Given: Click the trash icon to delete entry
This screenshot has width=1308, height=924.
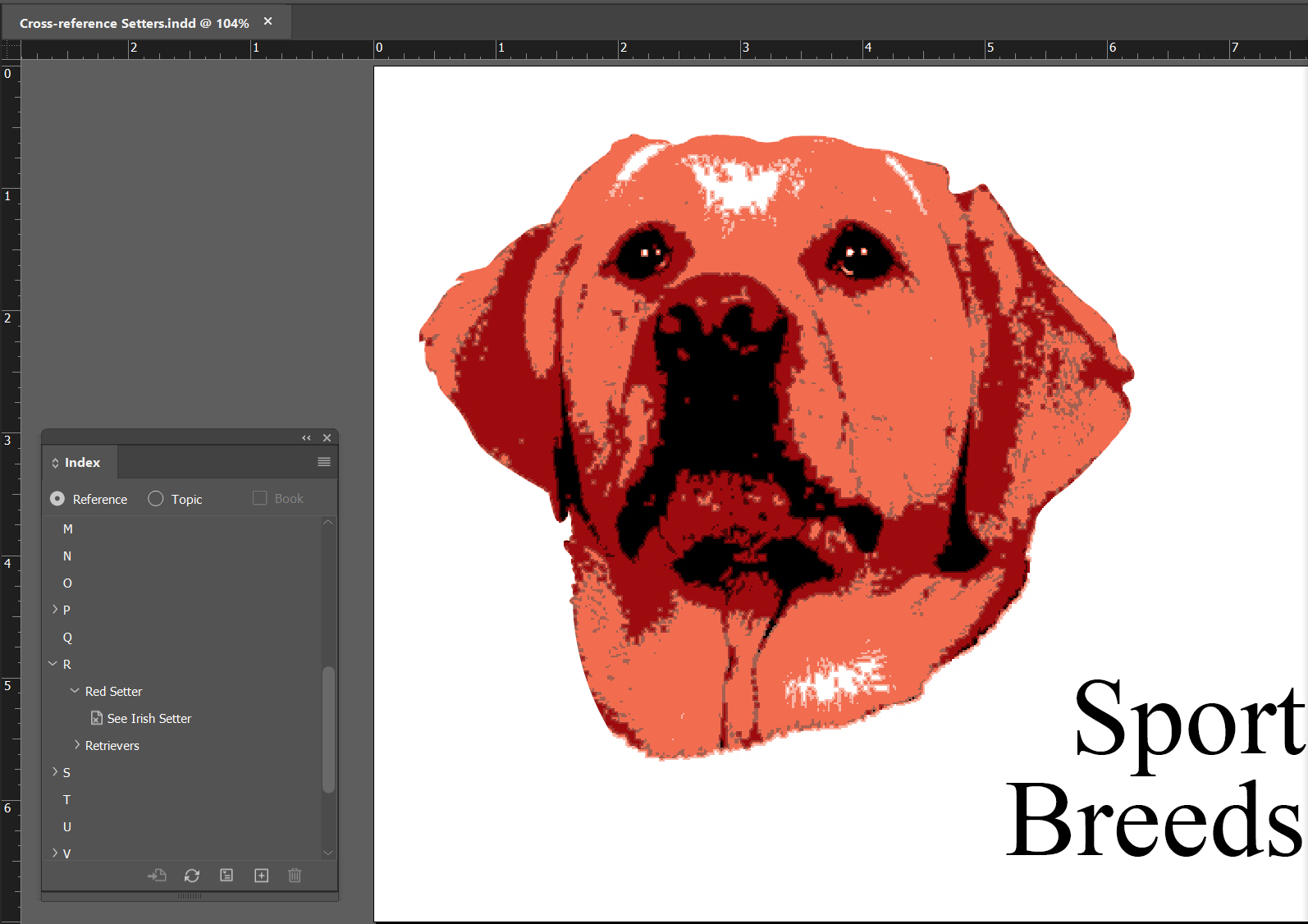Looking at the screenshot, I should pyautogui.click(x=295, y=876).
